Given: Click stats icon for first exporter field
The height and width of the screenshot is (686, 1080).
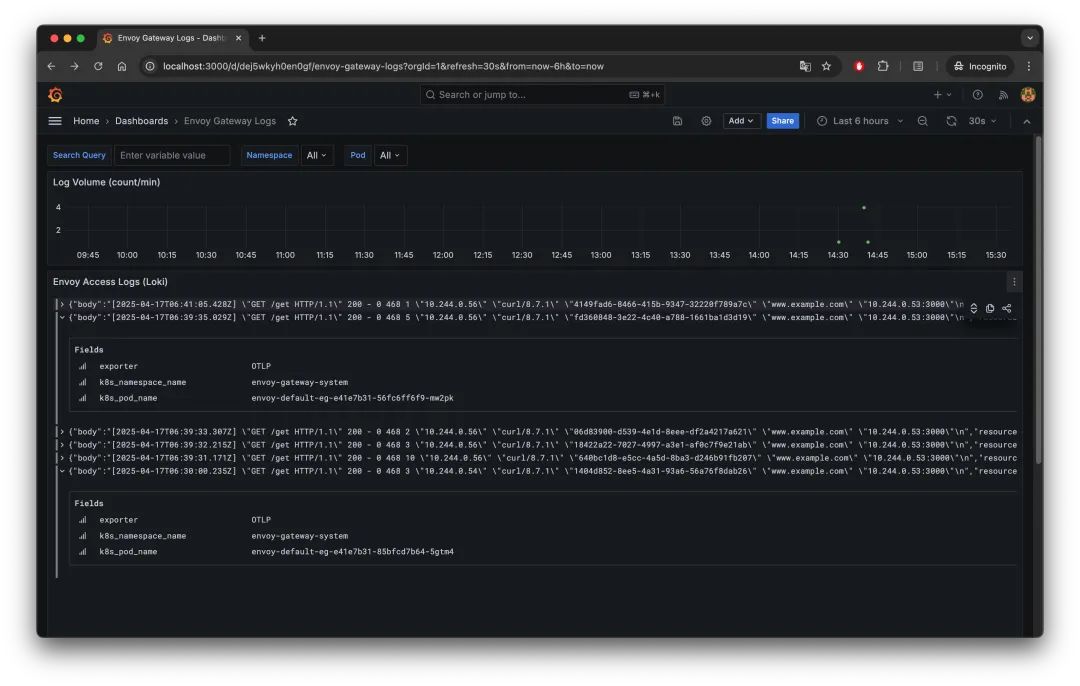Looking at the screenshot, I should pos(83,366).
